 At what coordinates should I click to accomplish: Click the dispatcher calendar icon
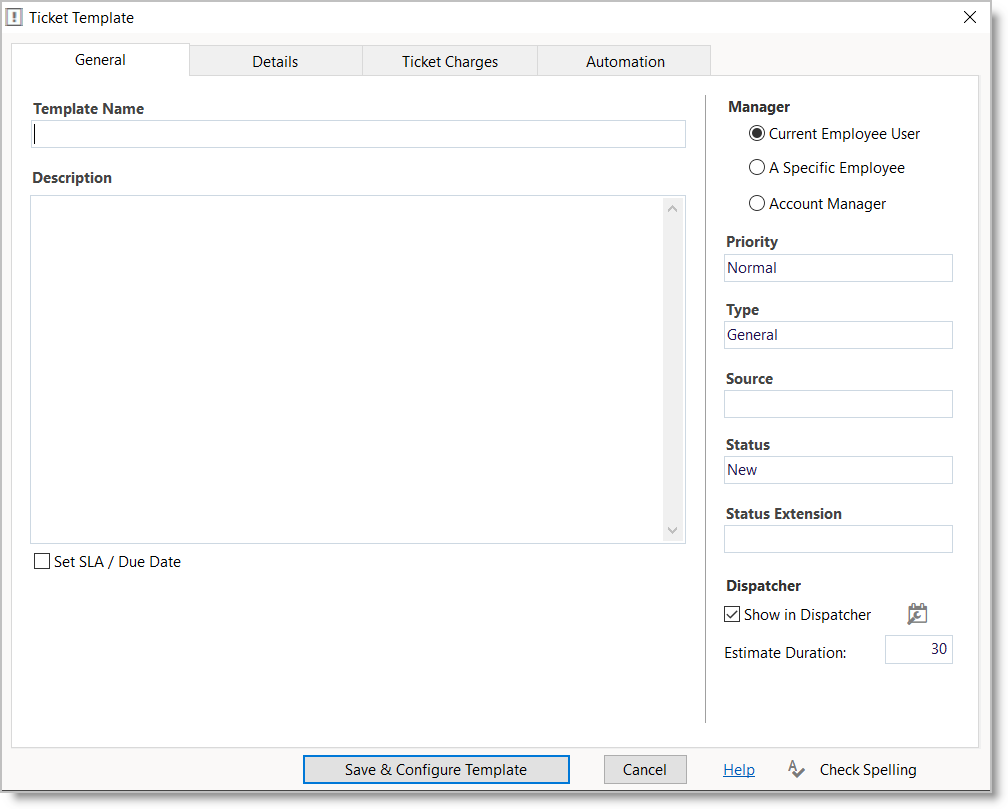pyautogui.click(x=917, y=614)
